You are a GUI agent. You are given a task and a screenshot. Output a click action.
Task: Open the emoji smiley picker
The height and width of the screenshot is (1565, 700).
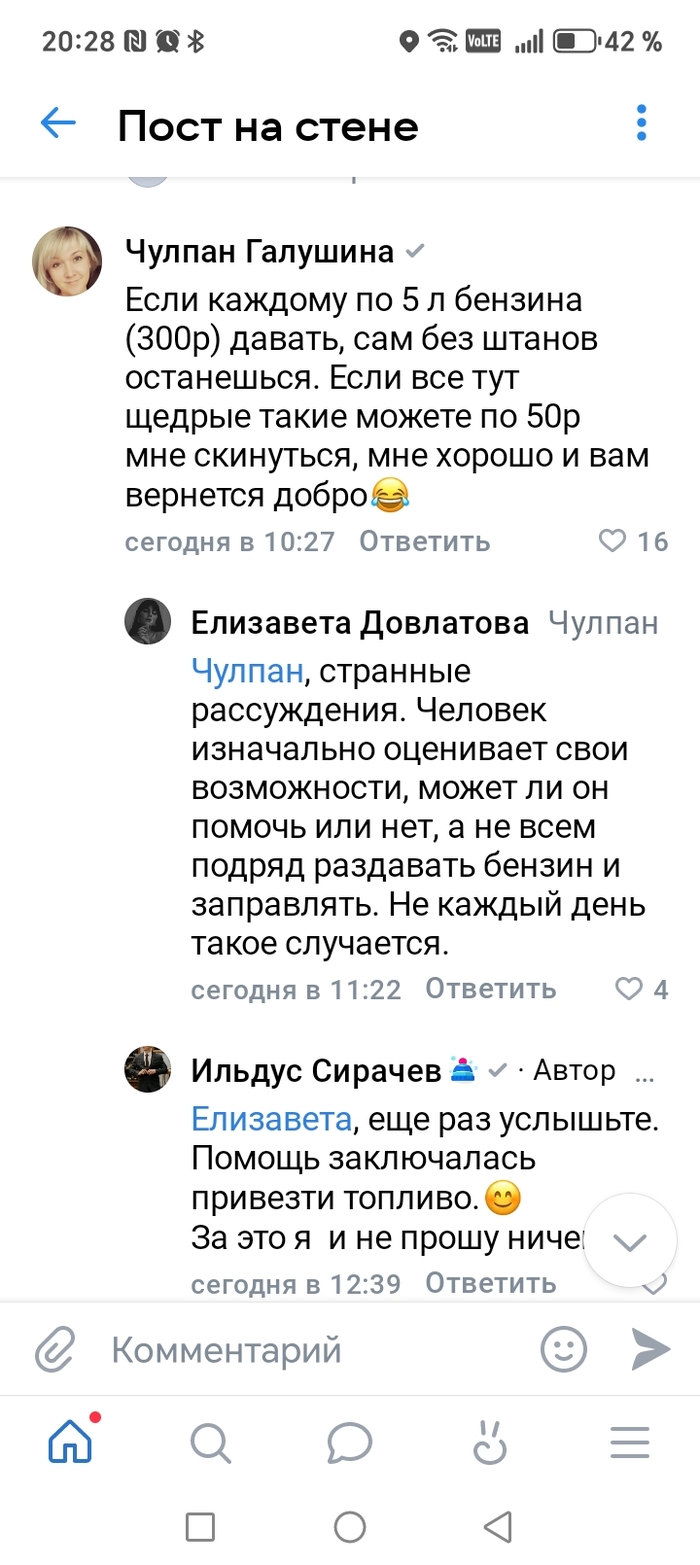[563, 1350]
